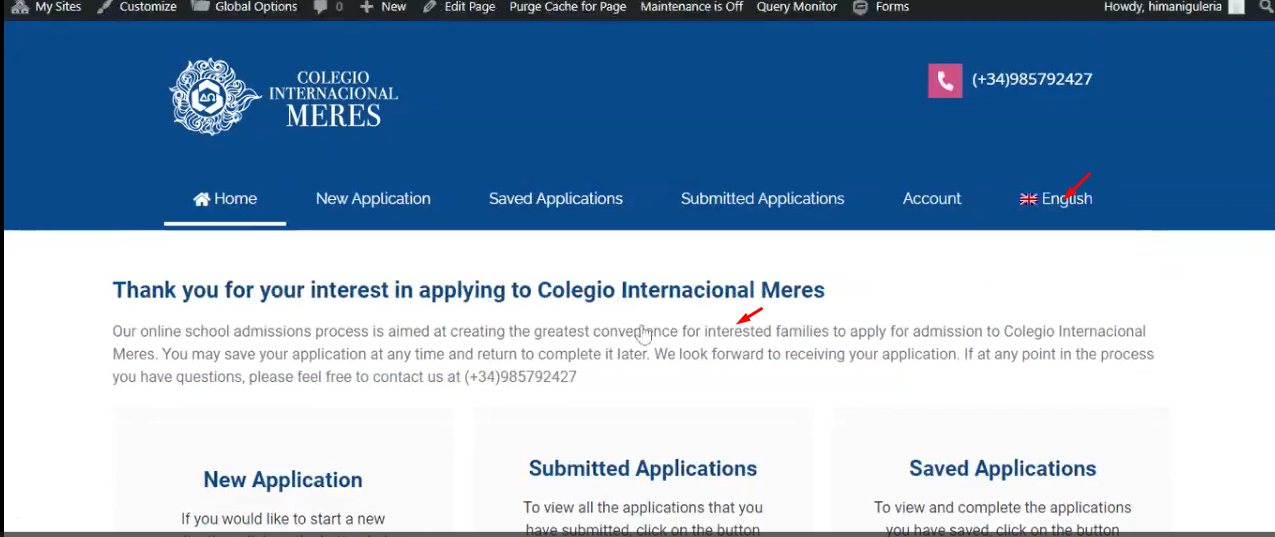Viewport: 1275px width, 537px height.
Task: Click Edit Page in admin bar
Action: (x=459, y=7)
